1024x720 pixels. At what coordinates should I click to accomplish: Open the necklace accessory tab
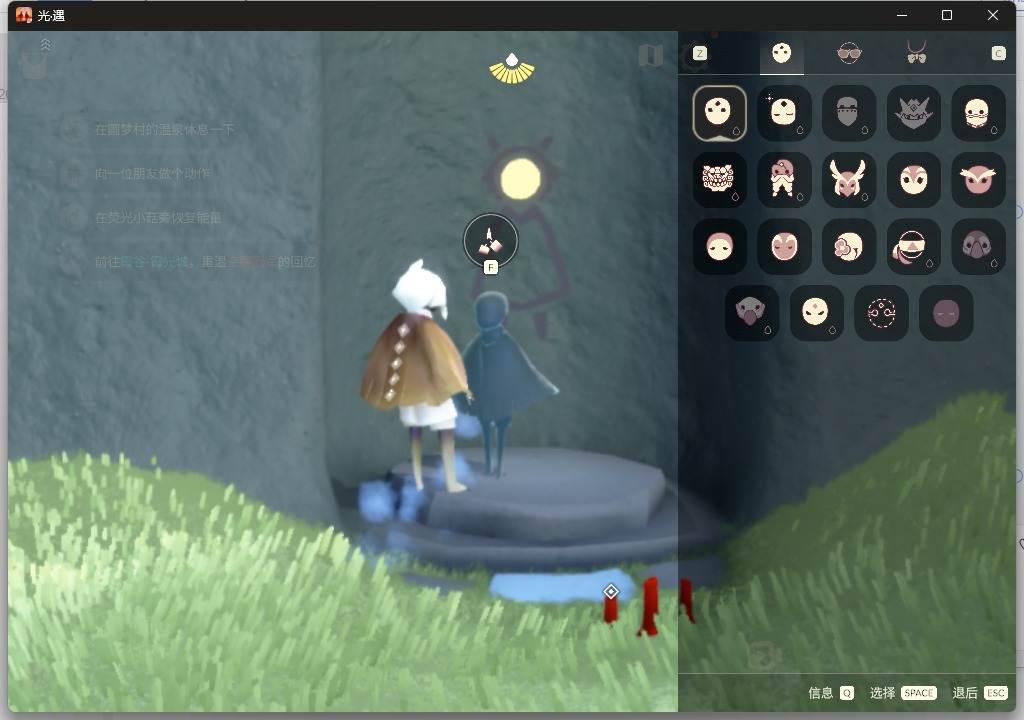[916, 53]
